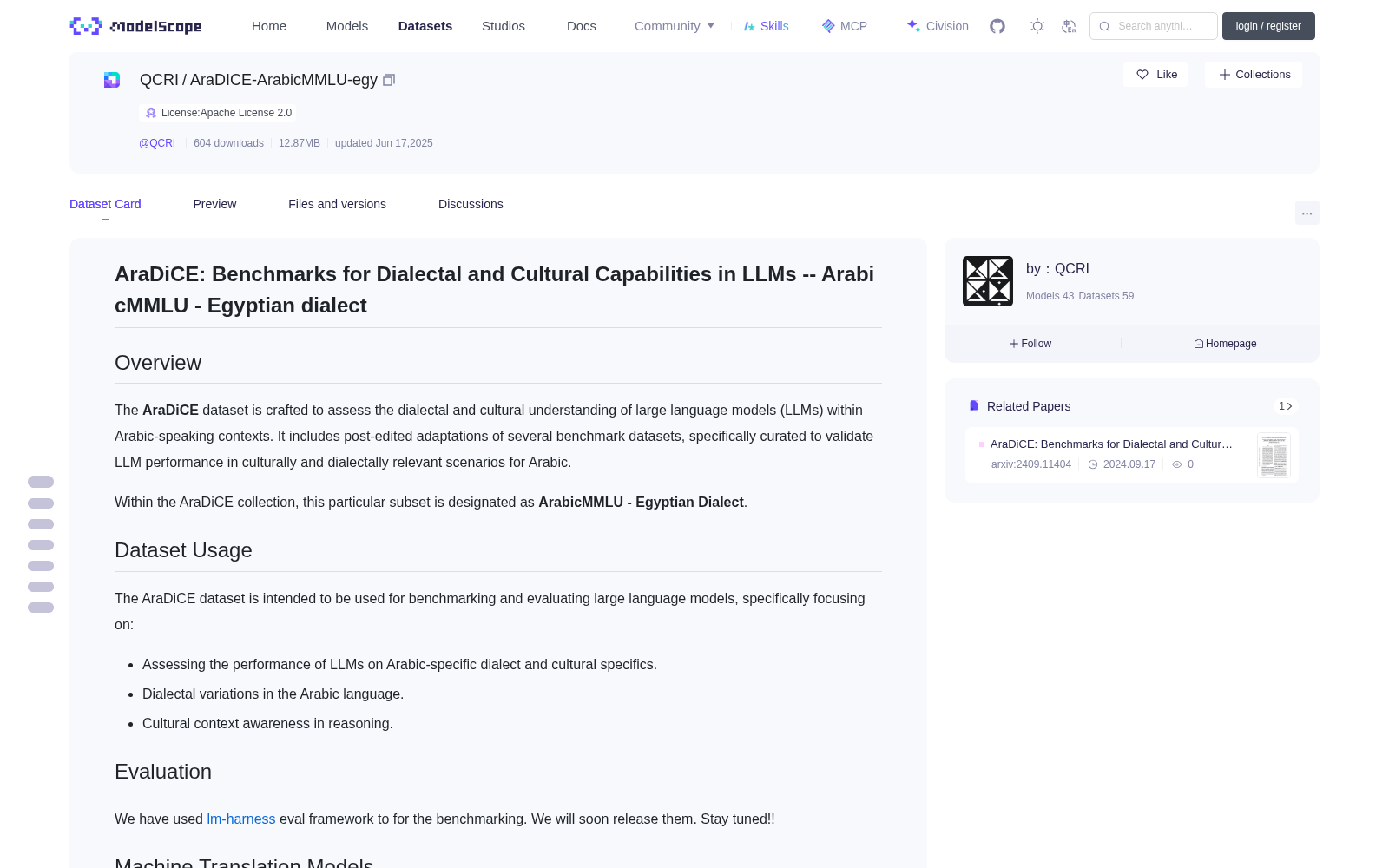The height and width of the screenshot is (868, 1389).
Task: Click the login / register button
Action: (1268, 26)
